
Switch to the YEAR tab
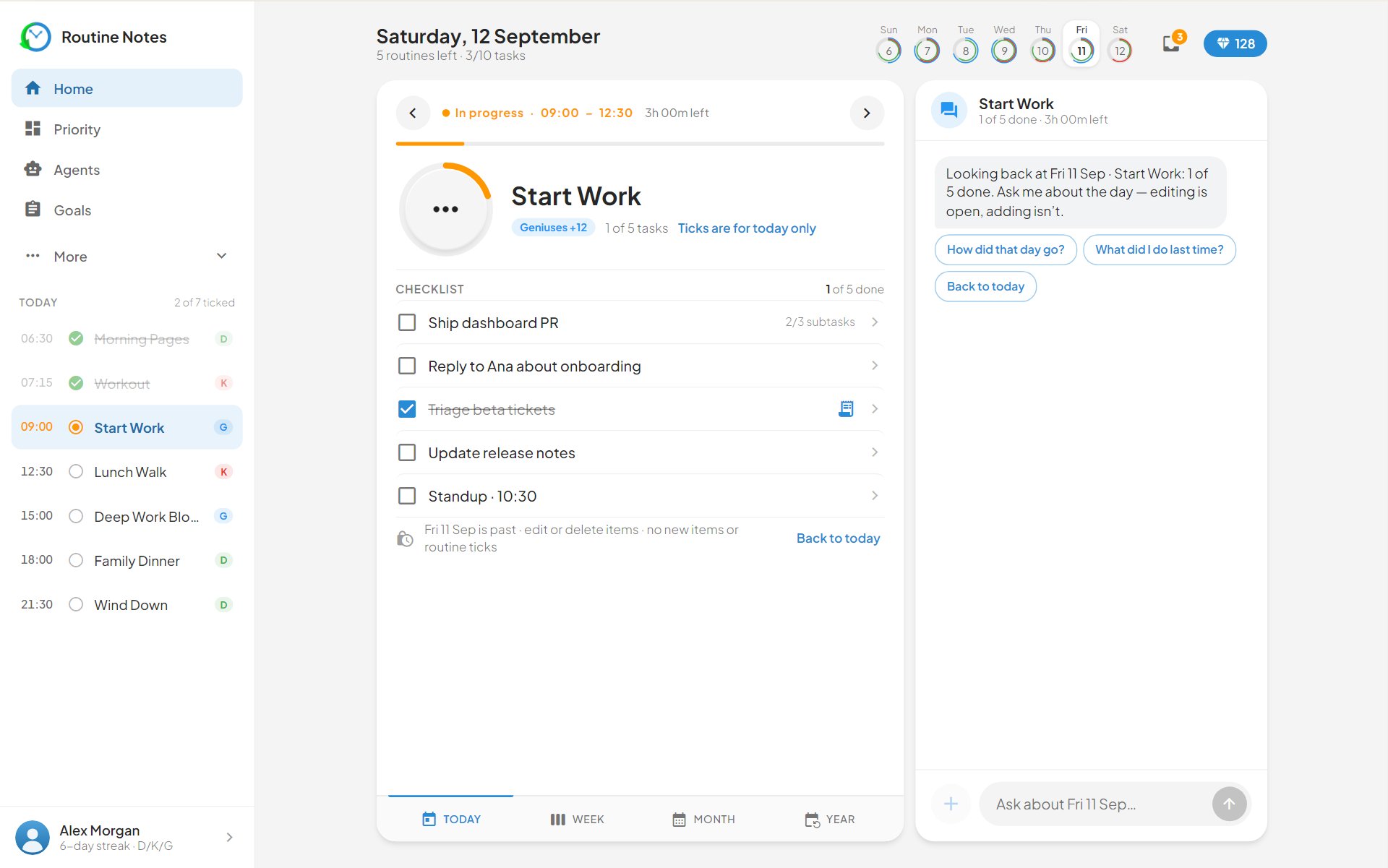829,819
